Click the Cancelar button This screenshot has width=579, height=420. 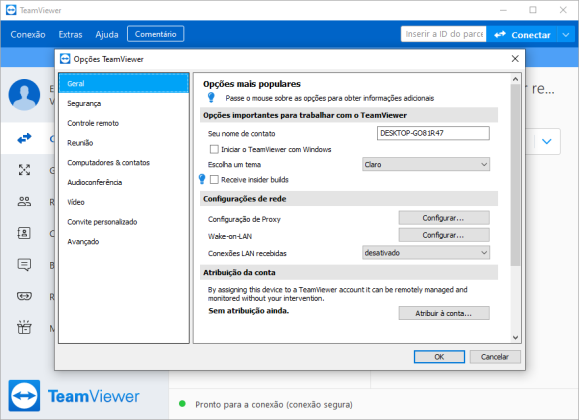(495, 357)
